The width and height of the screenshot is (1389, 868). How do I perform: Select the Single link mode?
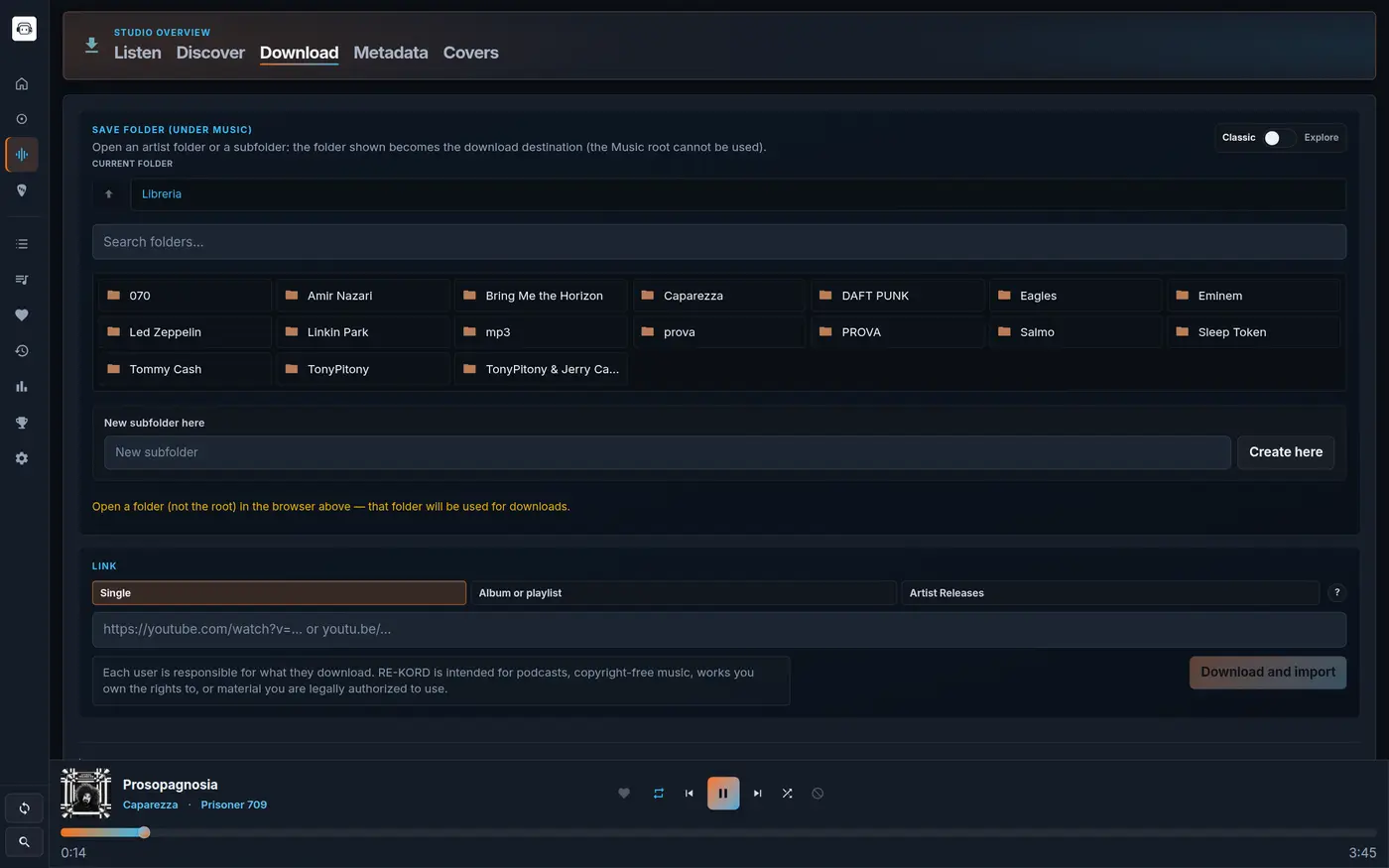[279, 593]
